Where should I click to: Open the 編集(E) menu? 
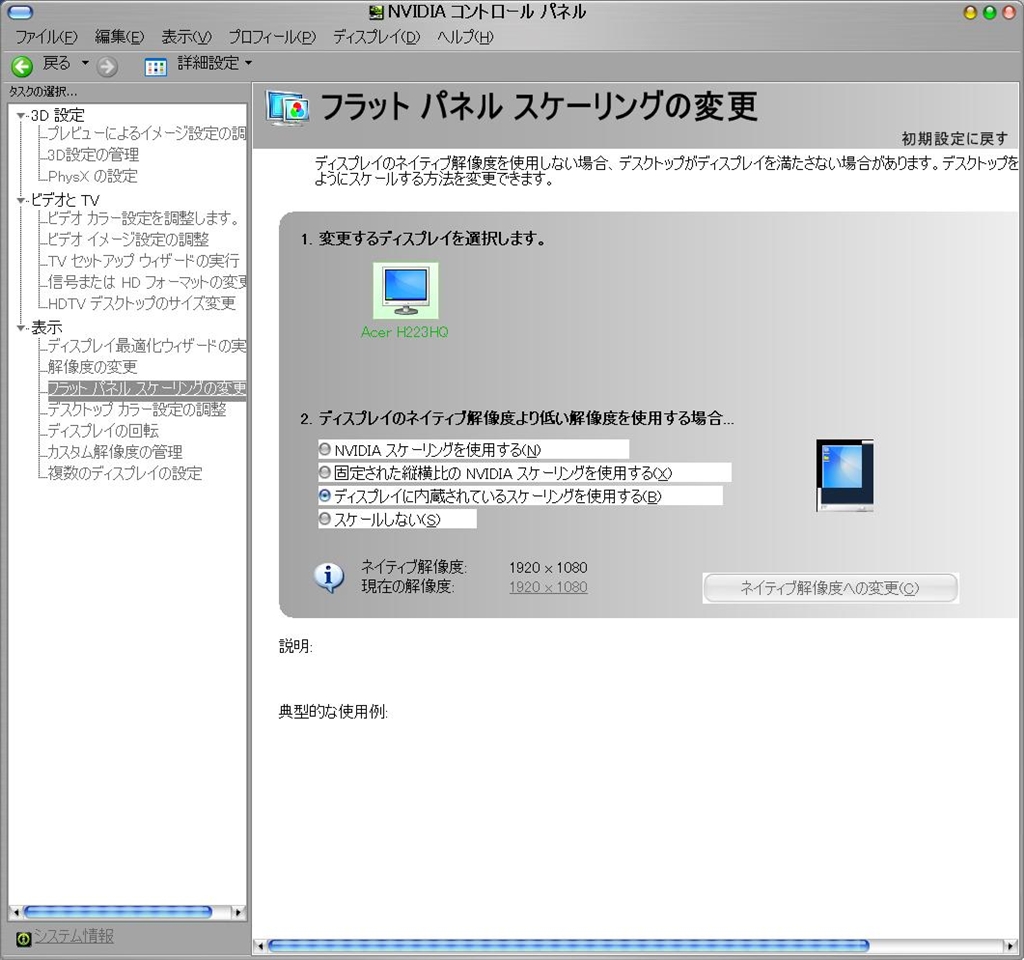[119, 37]
